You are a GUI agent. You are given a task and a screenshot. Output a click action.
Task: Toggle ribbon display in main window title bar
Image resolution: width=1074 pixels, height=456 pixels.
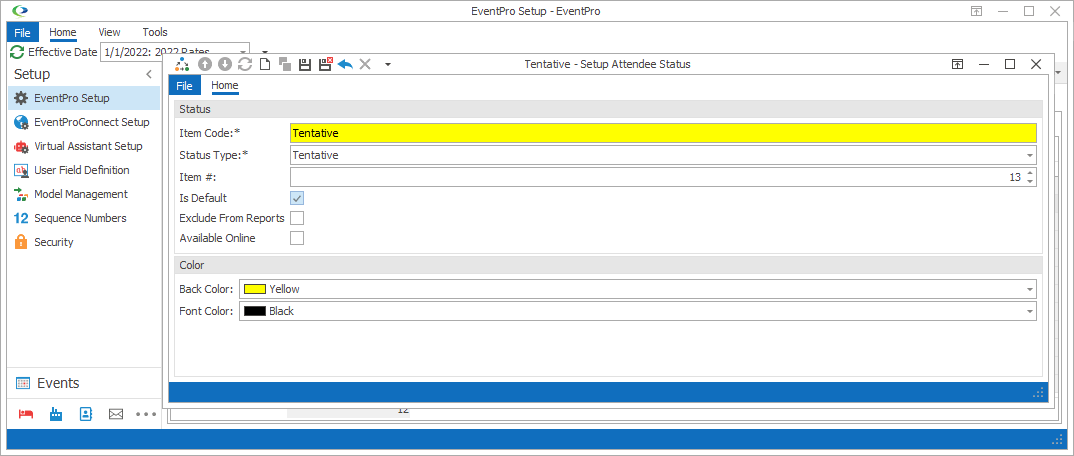[x=976, y=11]
